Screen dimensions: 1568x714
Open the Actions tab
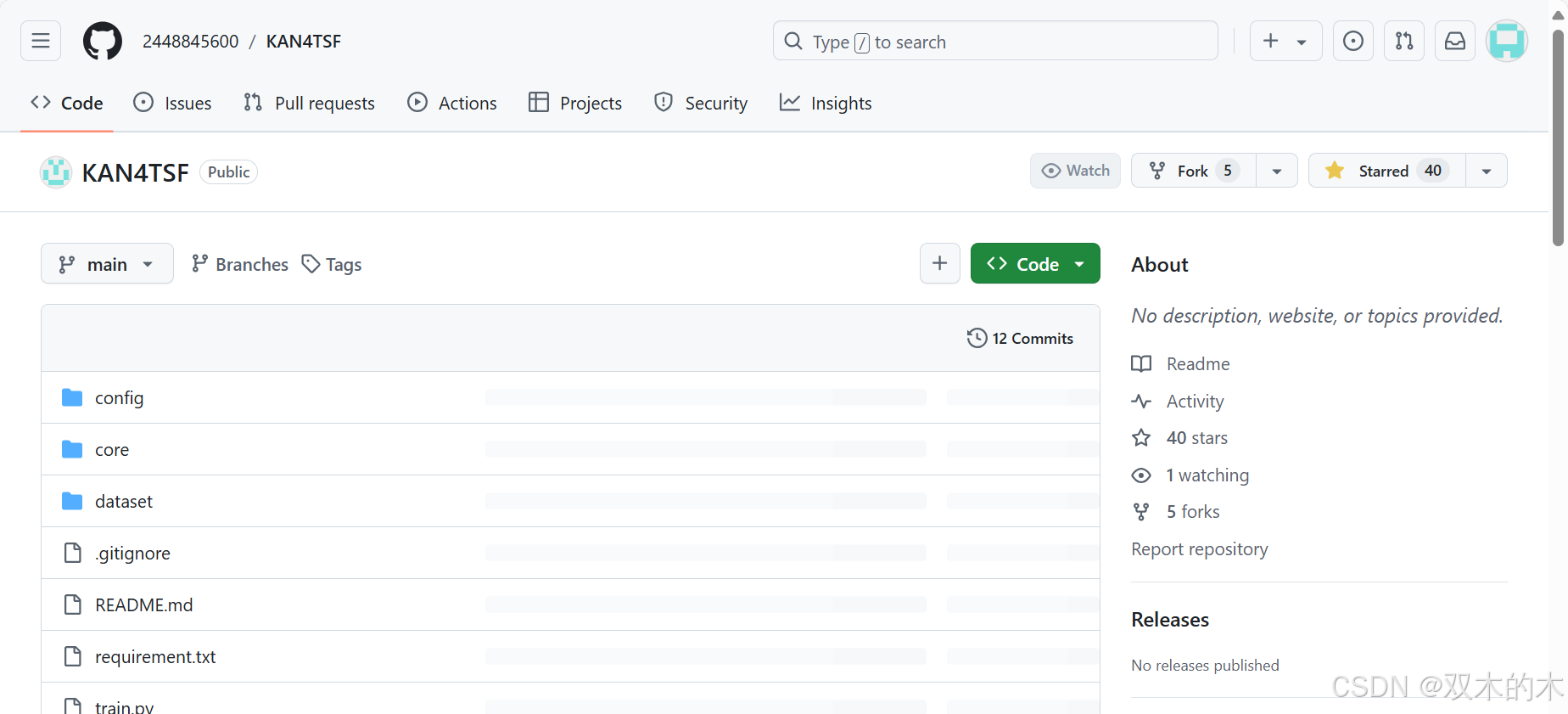click(452, 103)
